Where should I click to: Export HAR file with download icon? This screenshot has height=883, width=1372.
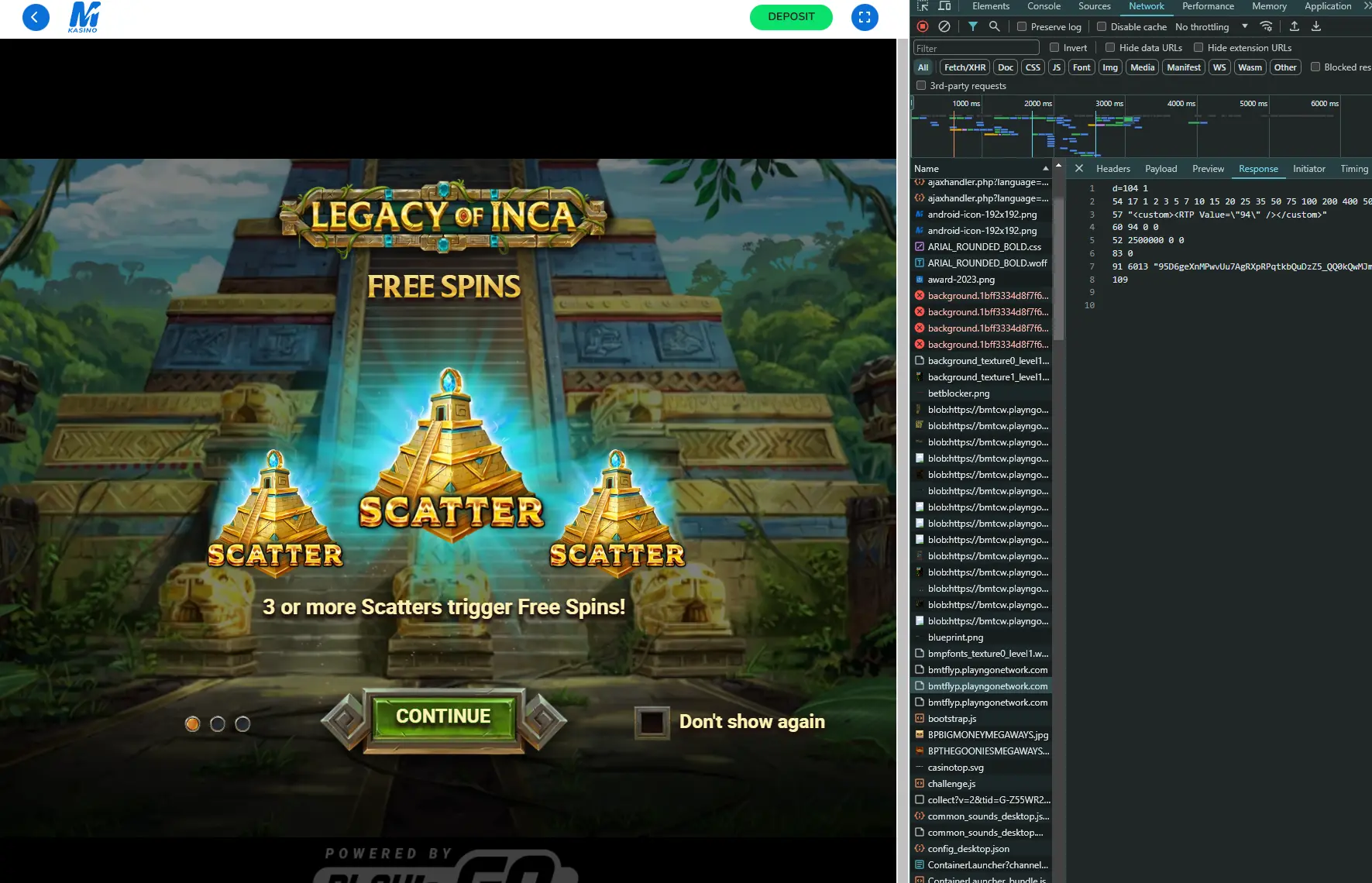coord(1315,26)
